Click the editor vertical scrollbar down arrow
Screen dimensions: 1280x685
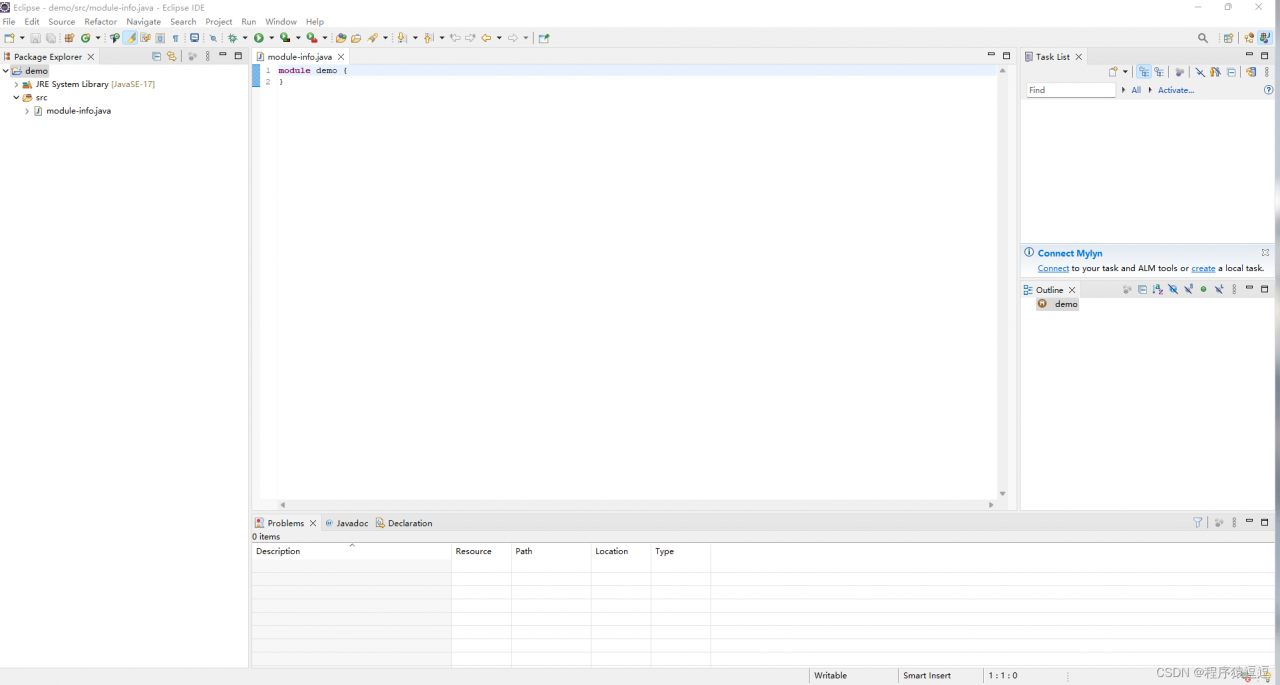1002,493
